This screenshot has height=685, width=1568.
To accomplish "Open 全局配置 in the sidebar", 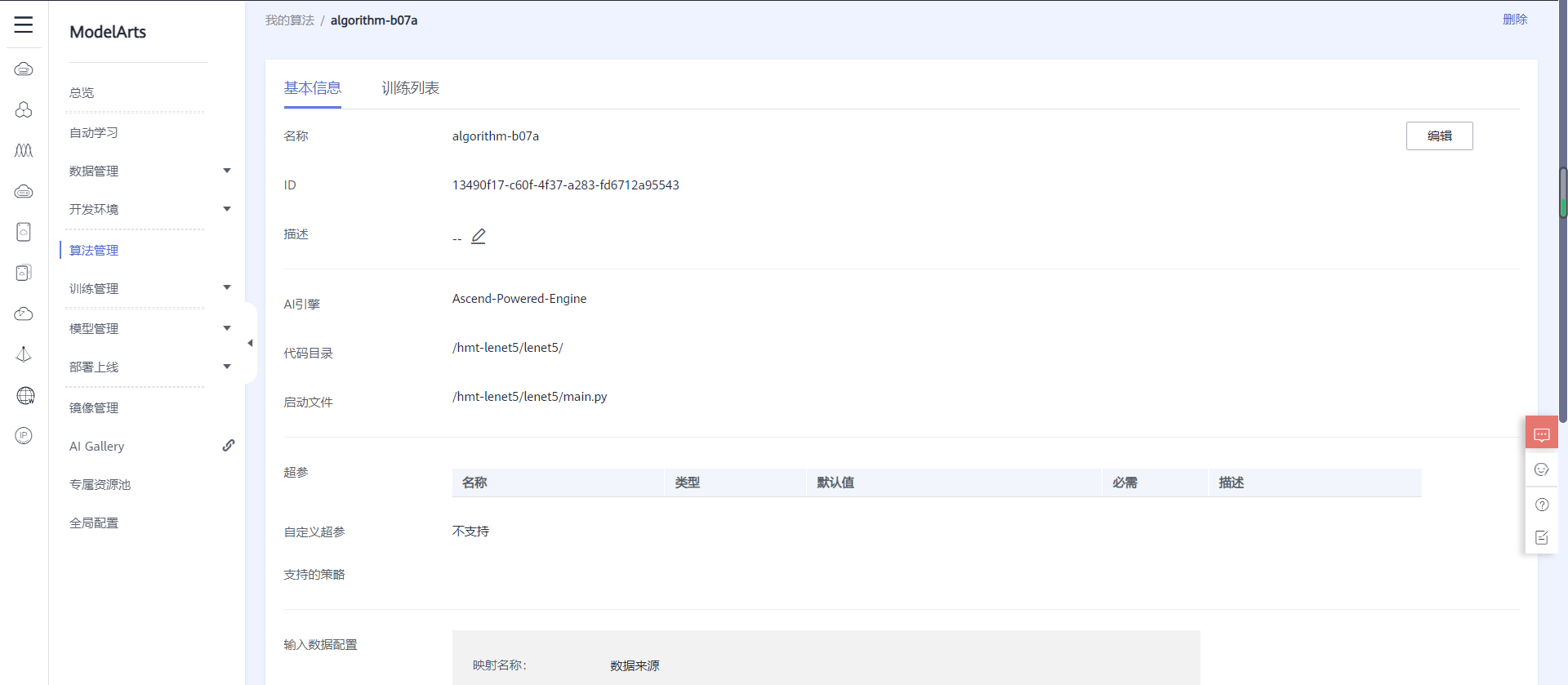I will click(94, 523).
